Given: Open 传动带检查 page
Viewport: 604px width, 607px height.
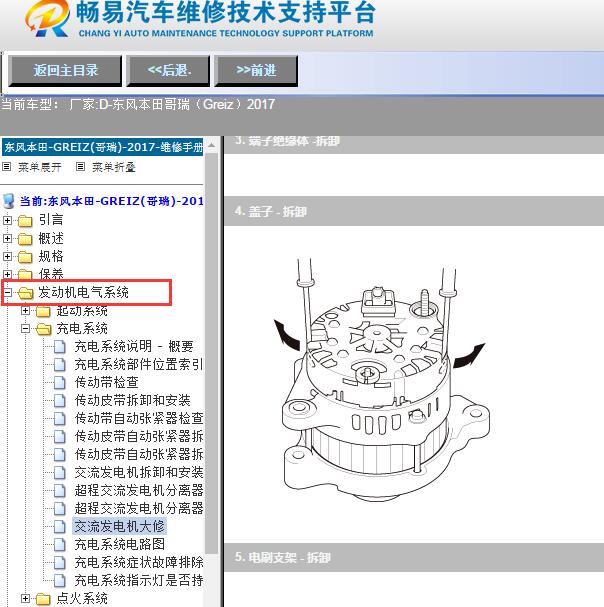Looking at the screenshot, I should coord(106,382).
